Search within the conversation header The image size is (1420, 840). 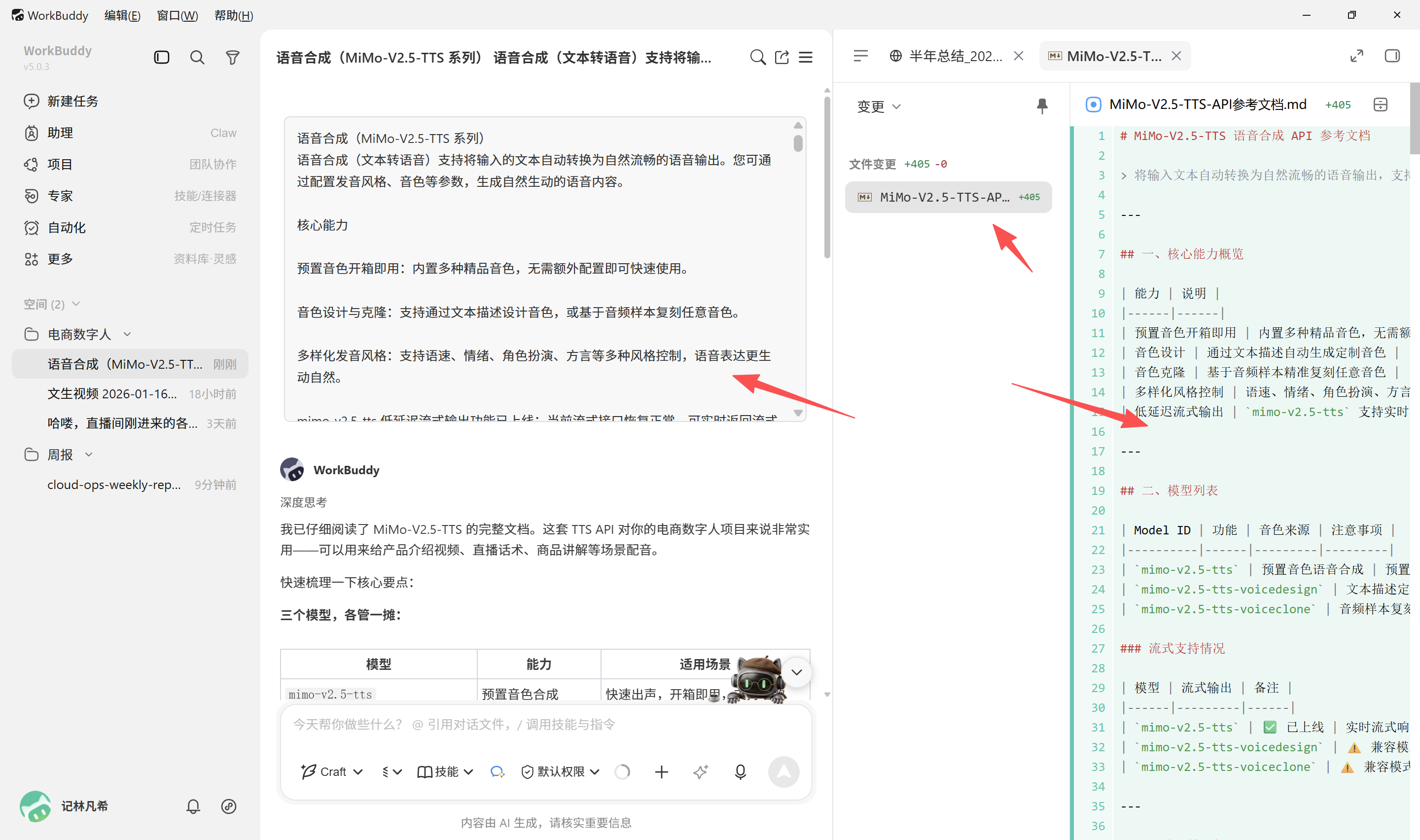coord(758,57)
